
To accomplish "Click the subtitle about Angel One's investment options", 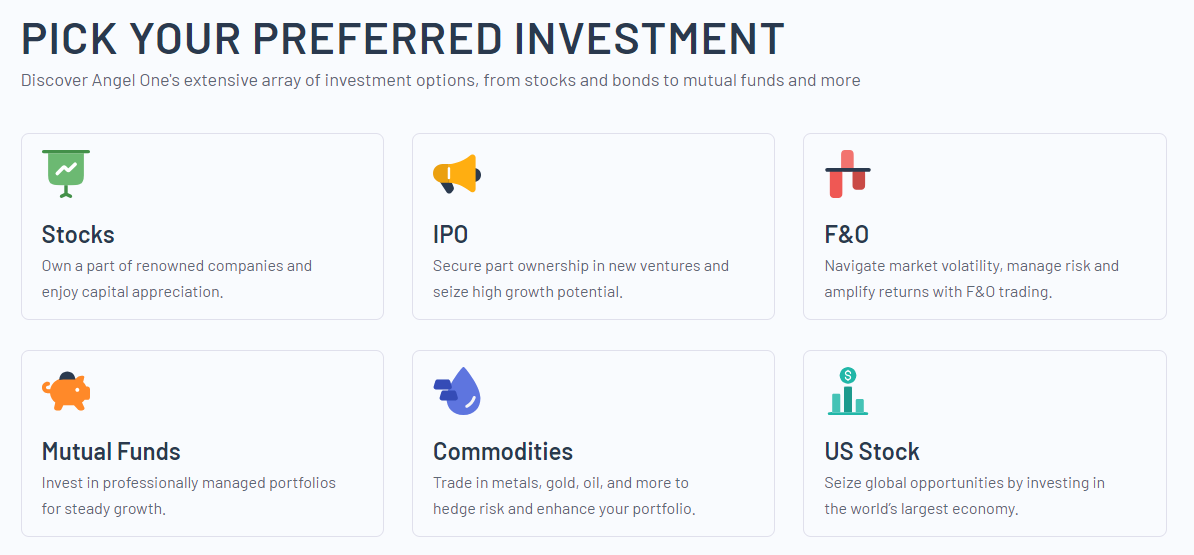I will point(440,80).
